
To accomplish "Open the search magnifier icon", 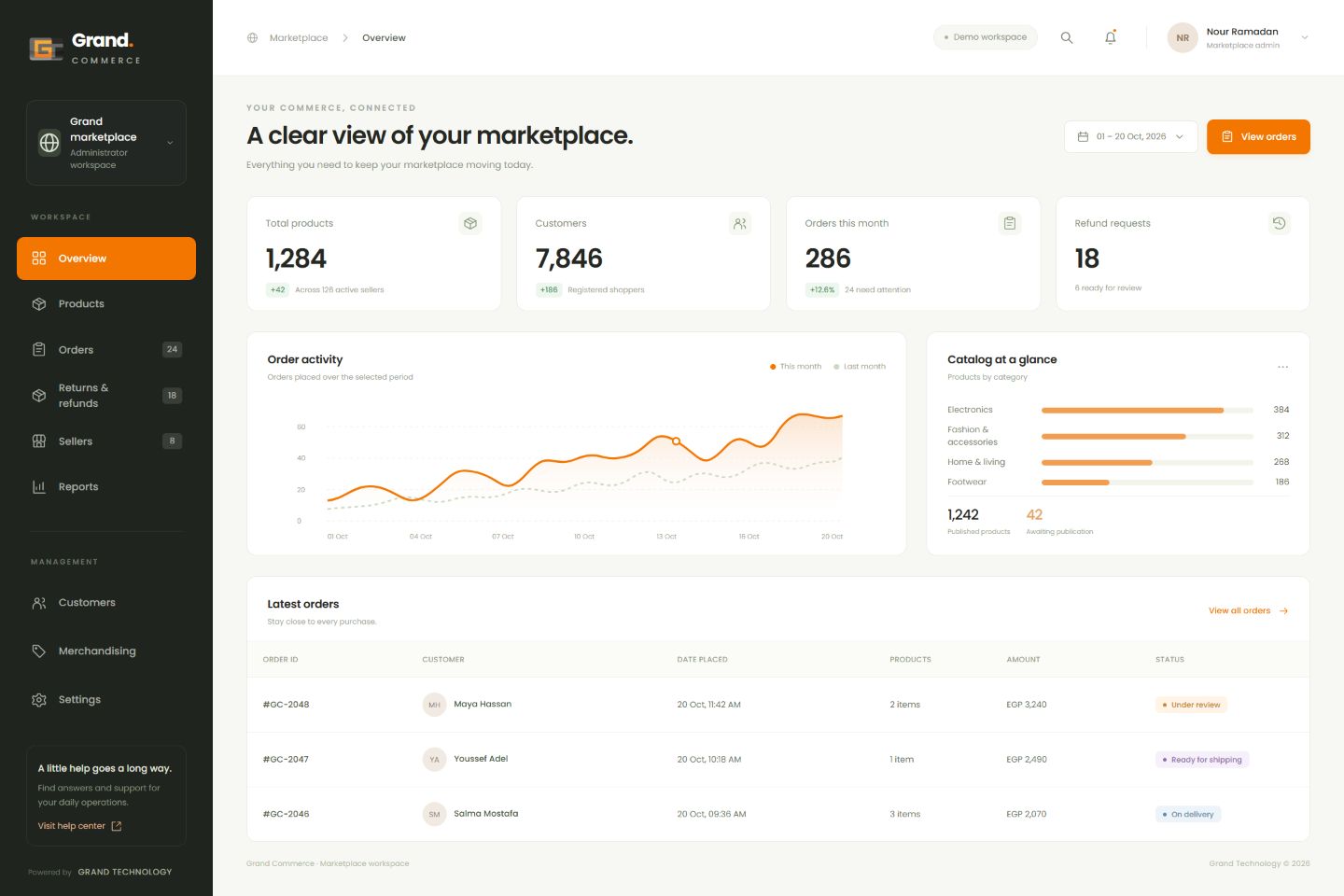I will click(x=1067, y=37).
